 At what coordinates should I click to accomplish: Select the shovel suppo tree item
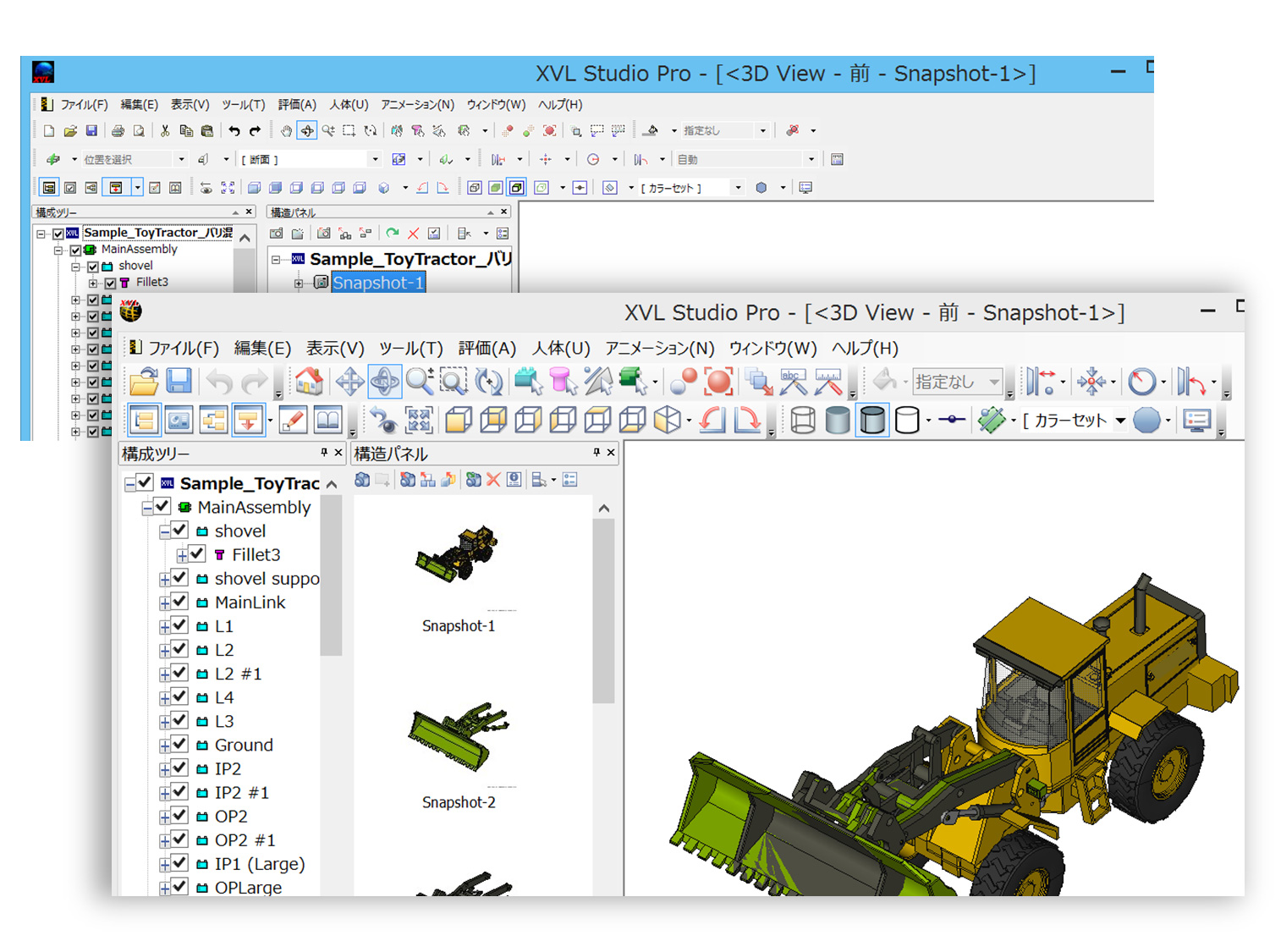point(267,578)
